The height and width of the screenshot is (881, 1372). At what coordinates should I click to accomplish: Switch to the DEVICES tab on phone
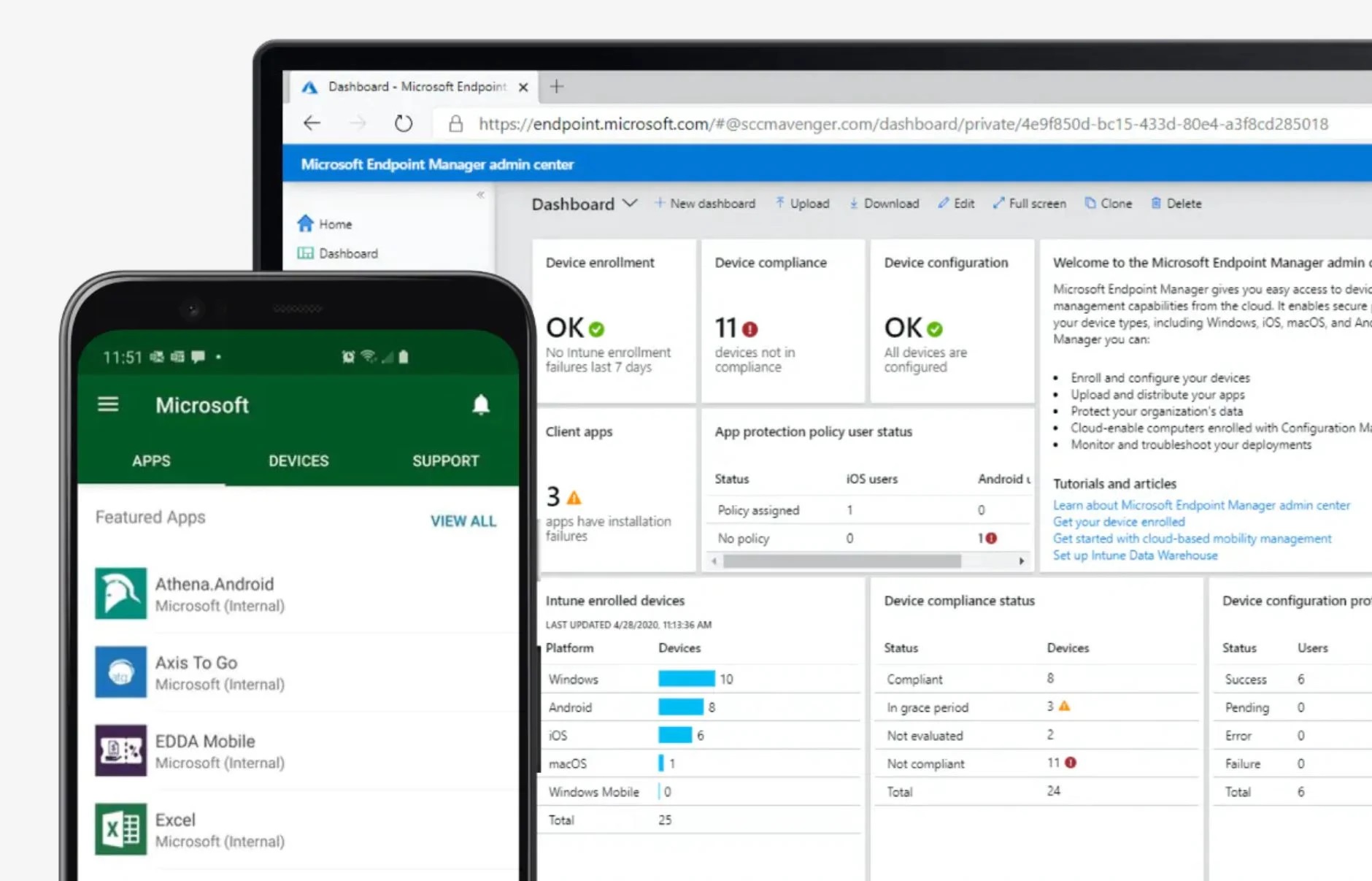click(x=298, y=461)
